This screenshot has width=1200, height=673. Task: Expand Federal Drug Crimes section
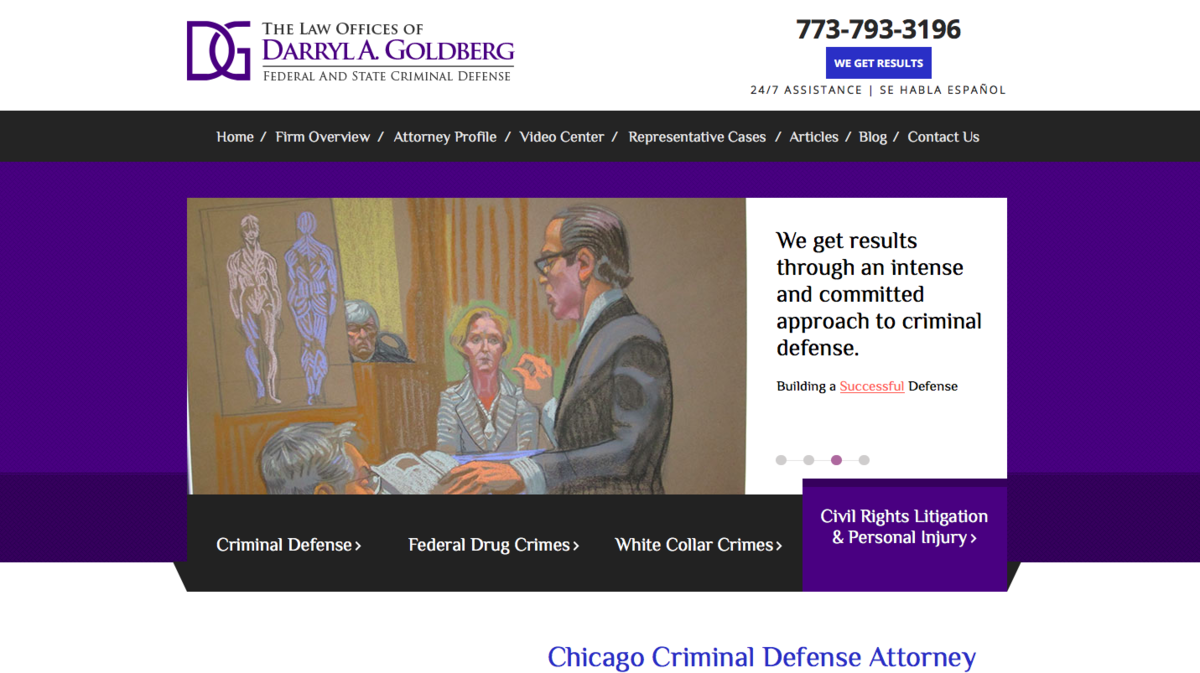(x=494, y=545)
